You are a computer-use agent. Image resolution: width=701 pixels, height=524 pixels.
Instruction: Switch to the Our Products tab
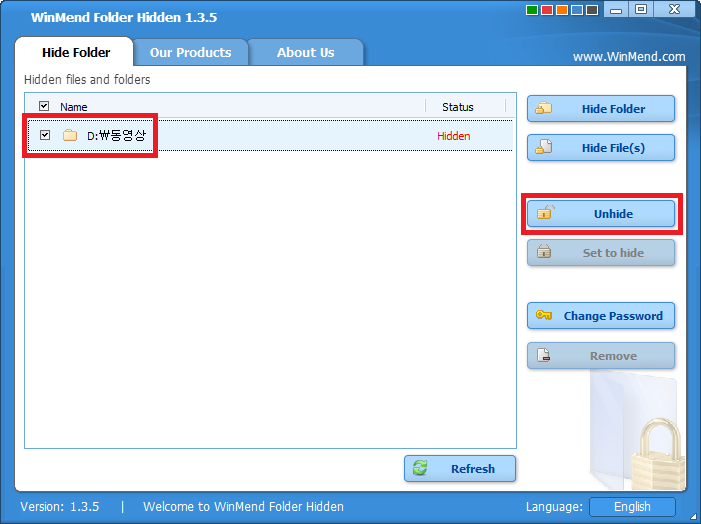[190, 52]
